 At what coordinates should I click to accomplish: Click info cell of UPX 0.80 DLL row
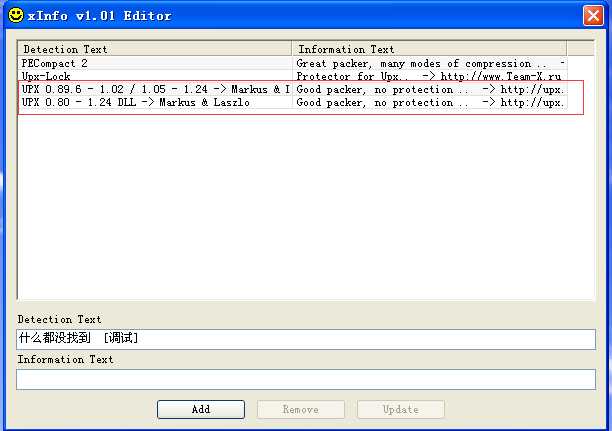point(430,102)
